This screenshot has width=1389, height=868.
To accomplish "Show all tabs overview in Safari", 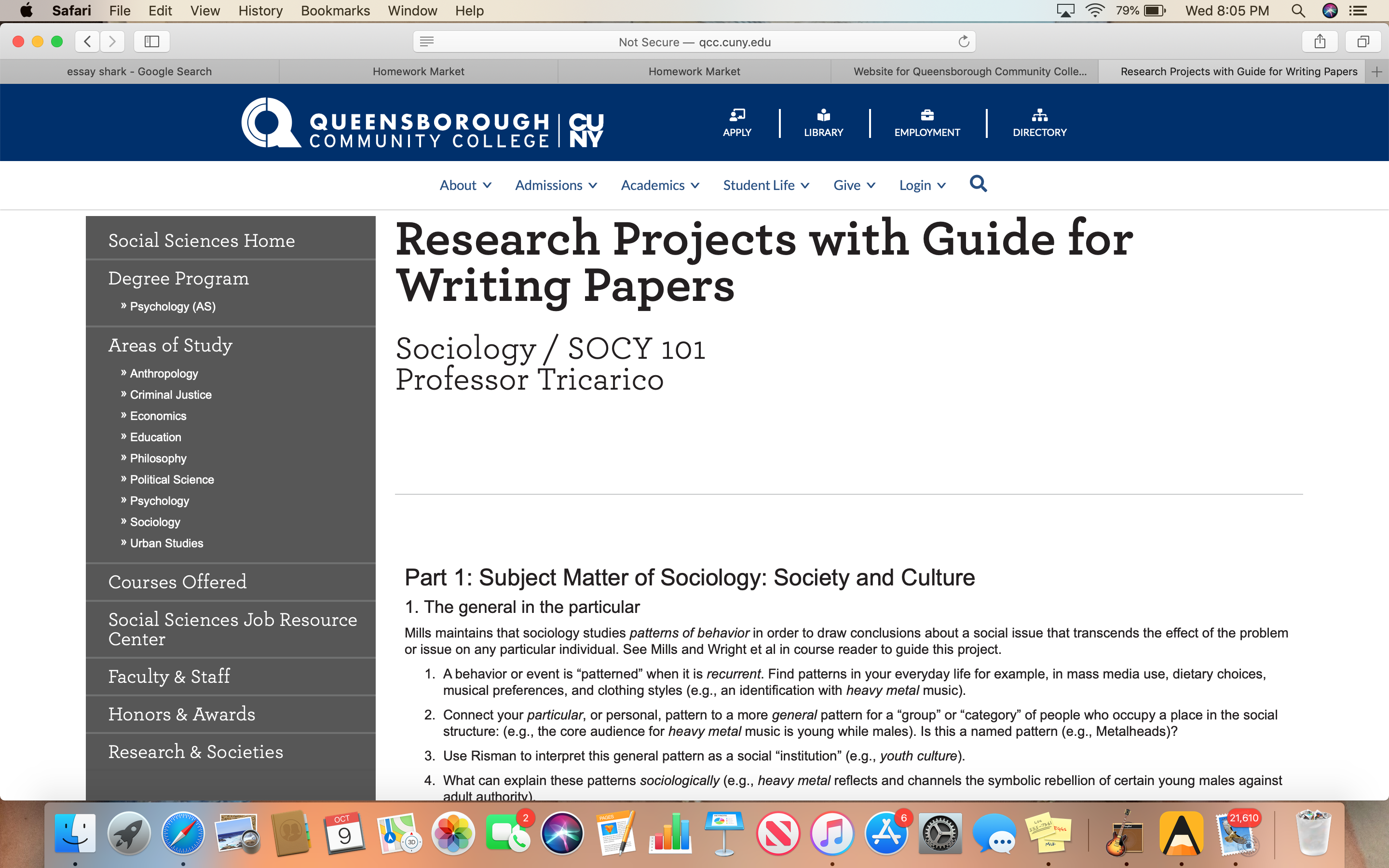I will [x=1363, y=41].
